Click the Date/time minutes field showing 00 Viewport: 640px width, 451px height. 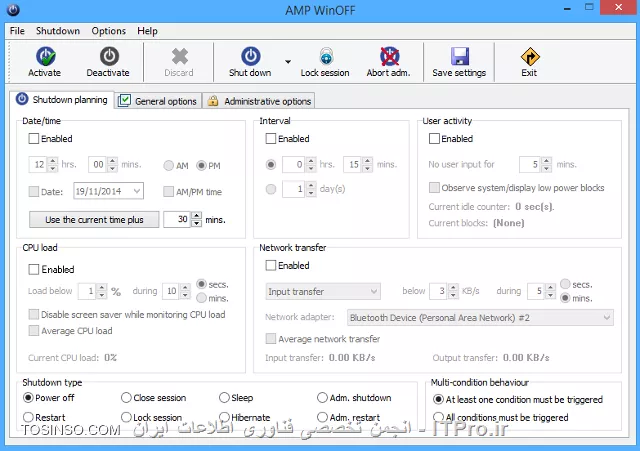pos(98,164)
